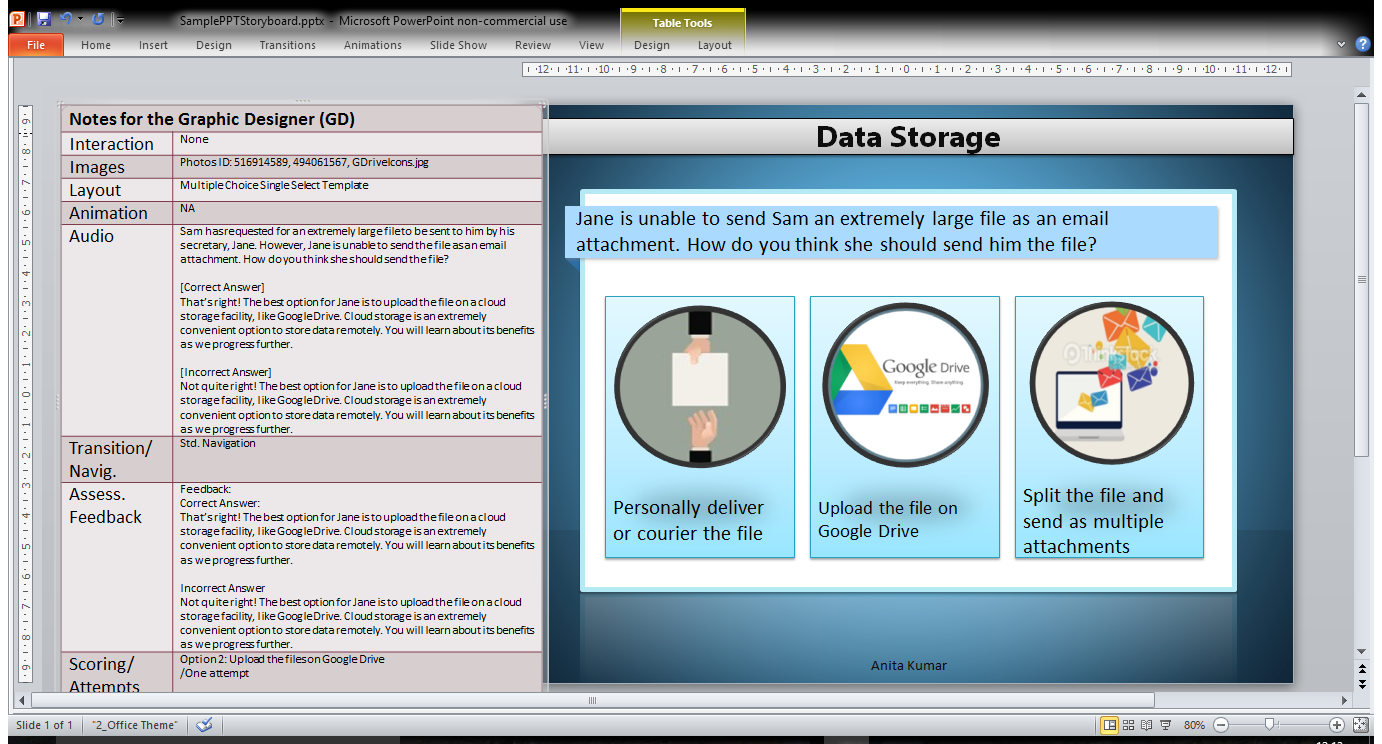
Task: Open the File menu
Action: pos(36,45)
